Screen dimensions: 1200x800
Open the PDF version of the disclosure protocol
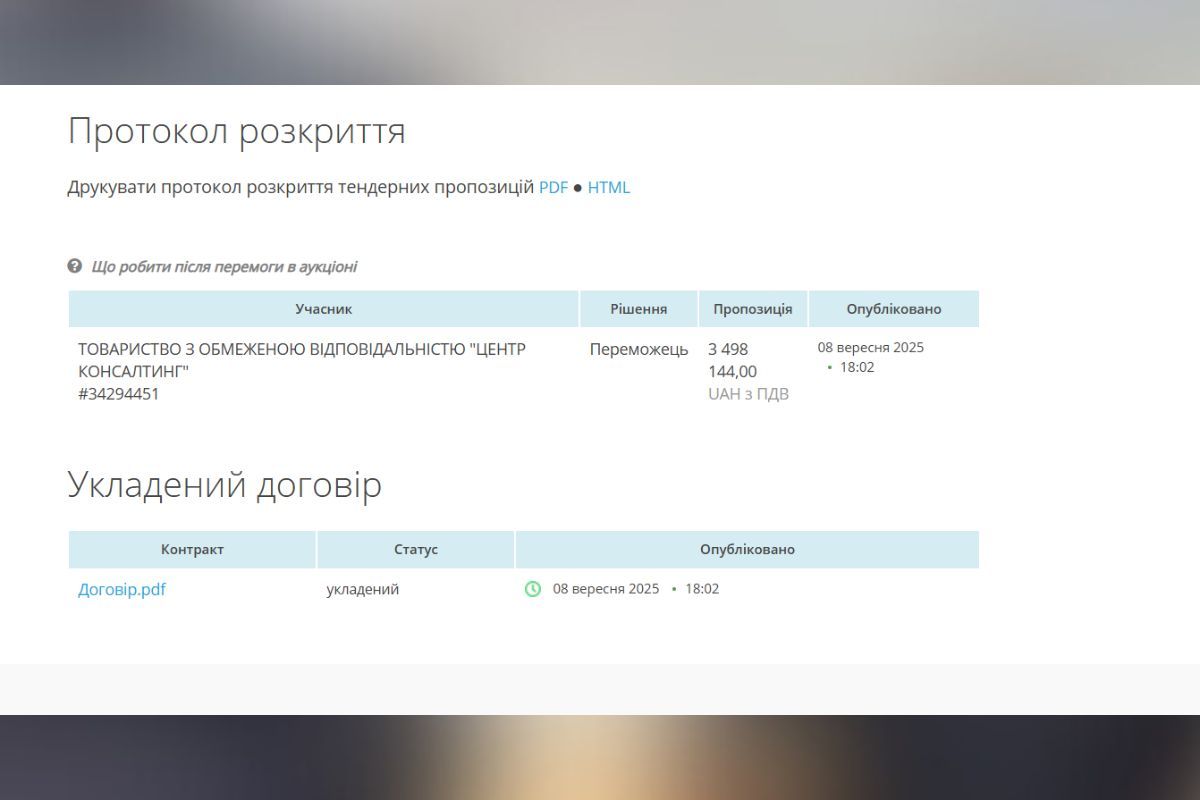[x=552, y=187]
